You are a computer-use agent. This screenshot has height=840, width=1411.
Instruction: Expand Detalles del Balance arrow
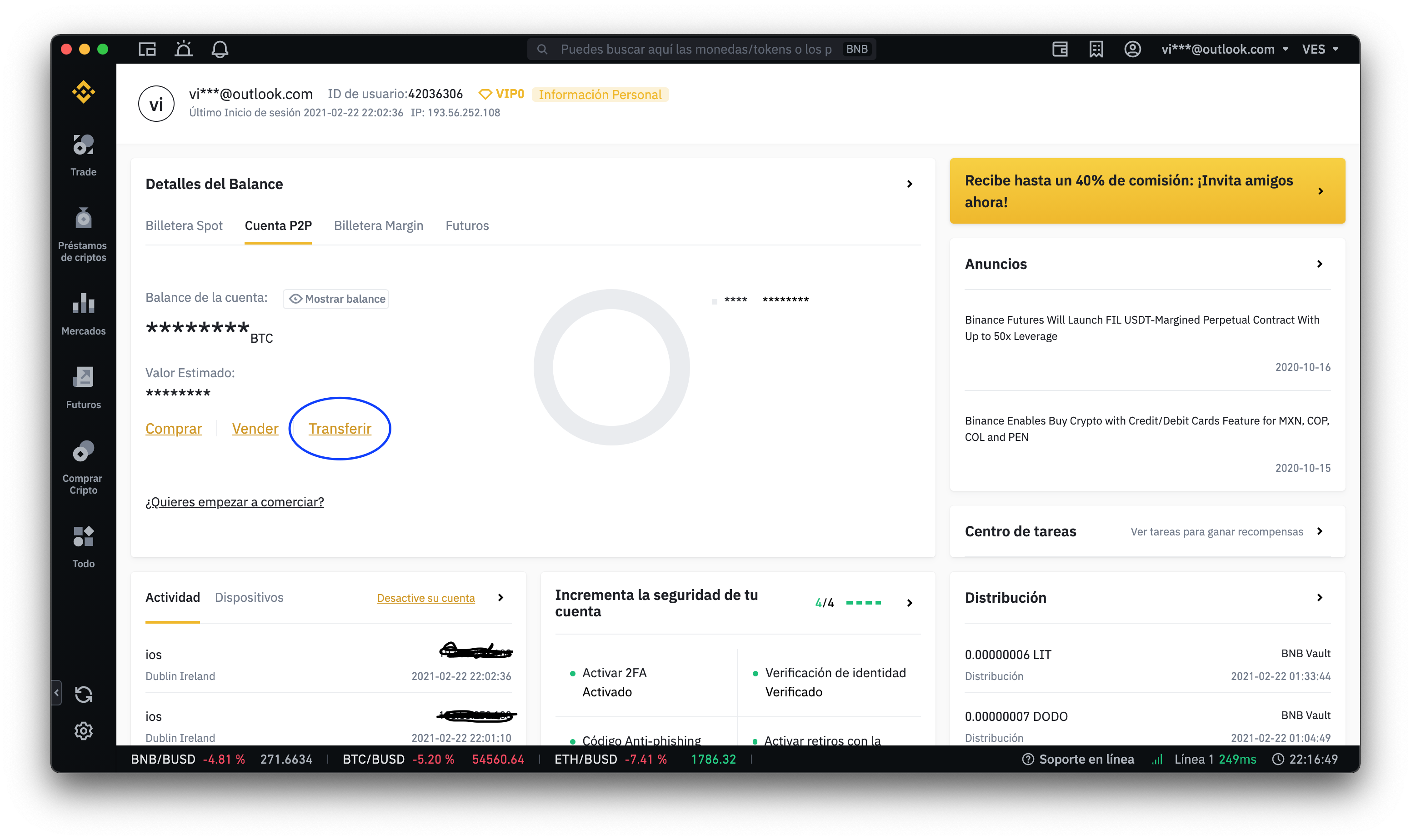tap(910, 184)
